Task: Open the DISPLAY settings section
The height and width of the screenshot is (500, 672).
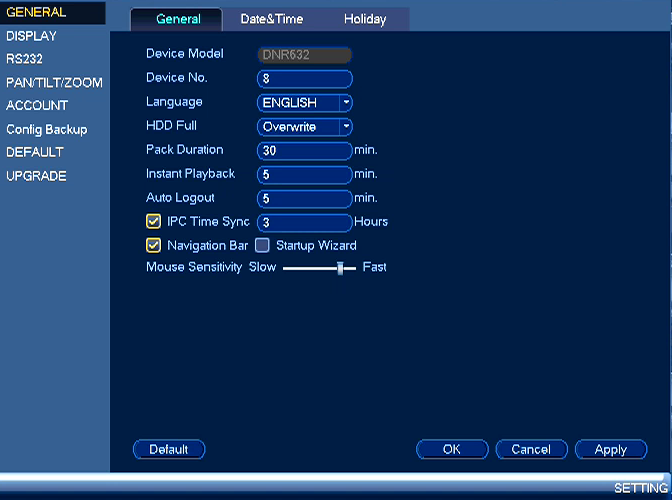Action: pos(31,36)
